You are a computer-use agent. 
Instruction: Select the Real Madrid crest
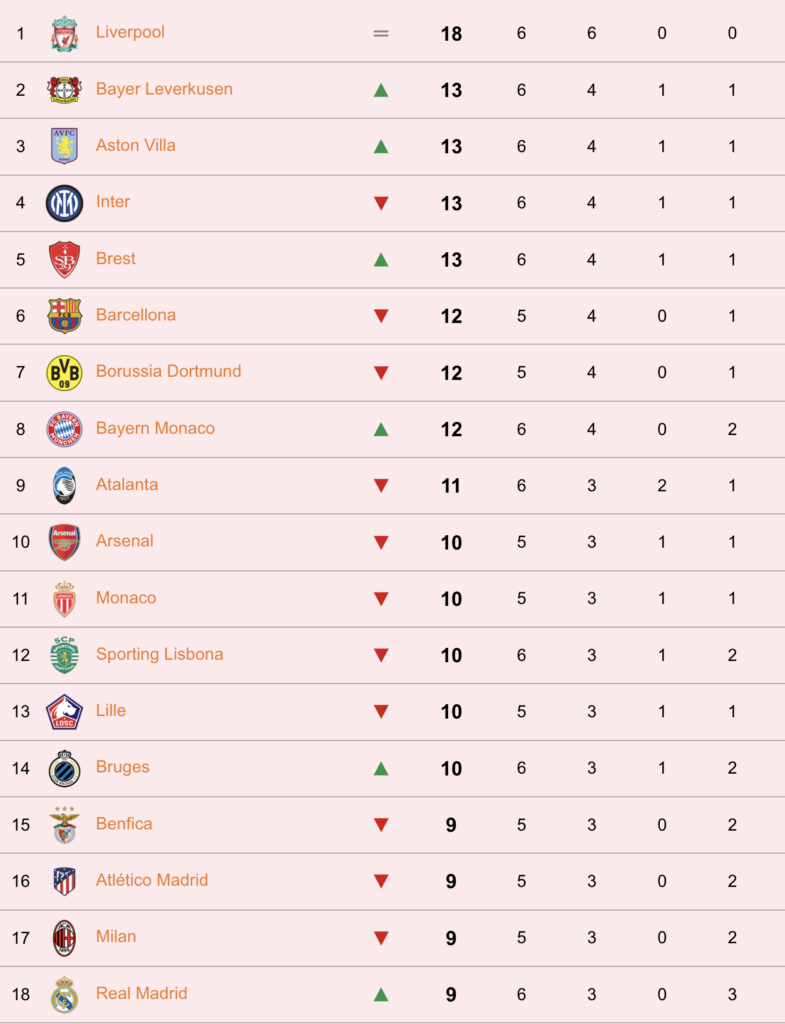pyautogui.click(x=65, y=995)
